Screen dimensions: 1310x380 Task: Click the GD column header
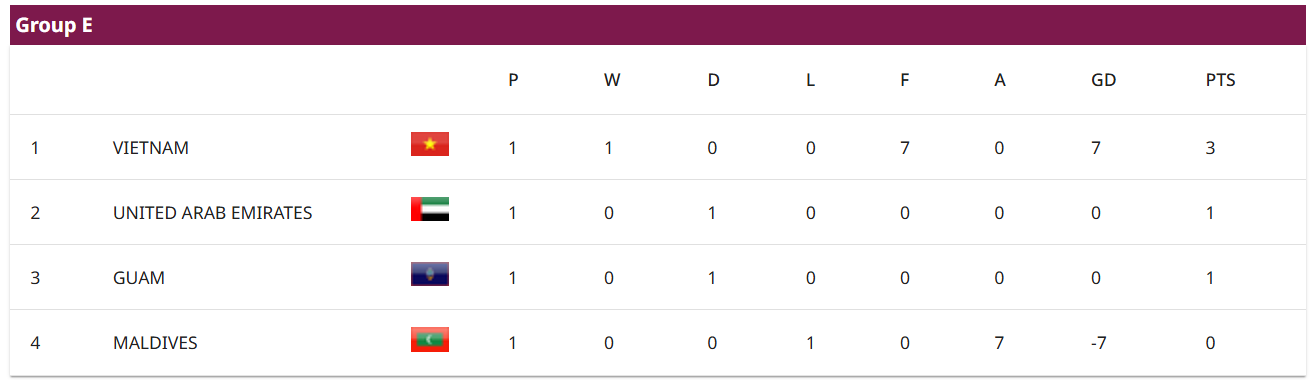1103,81
